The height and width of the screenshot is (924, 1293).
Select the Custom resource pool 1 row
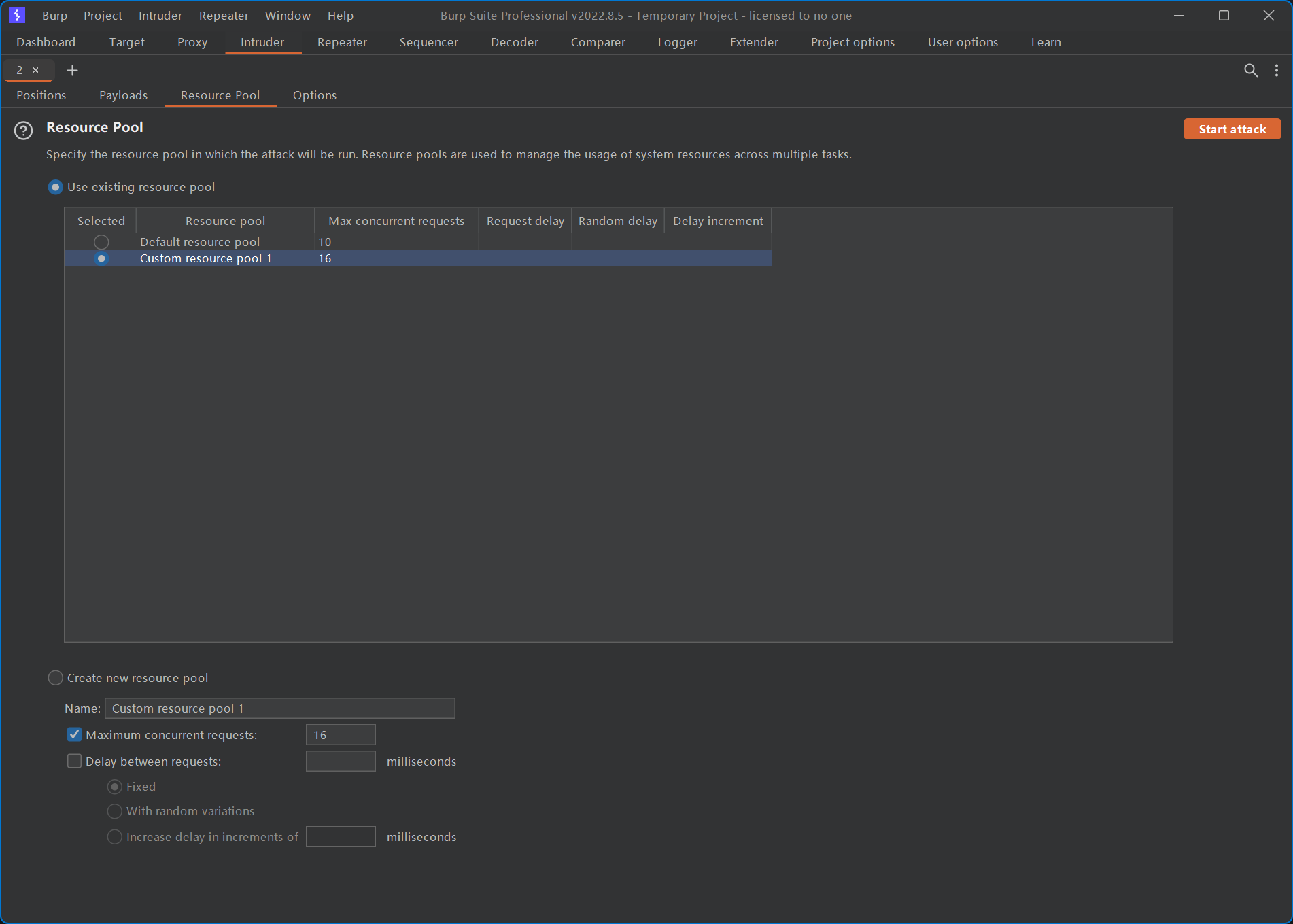(x=205, y=258)
